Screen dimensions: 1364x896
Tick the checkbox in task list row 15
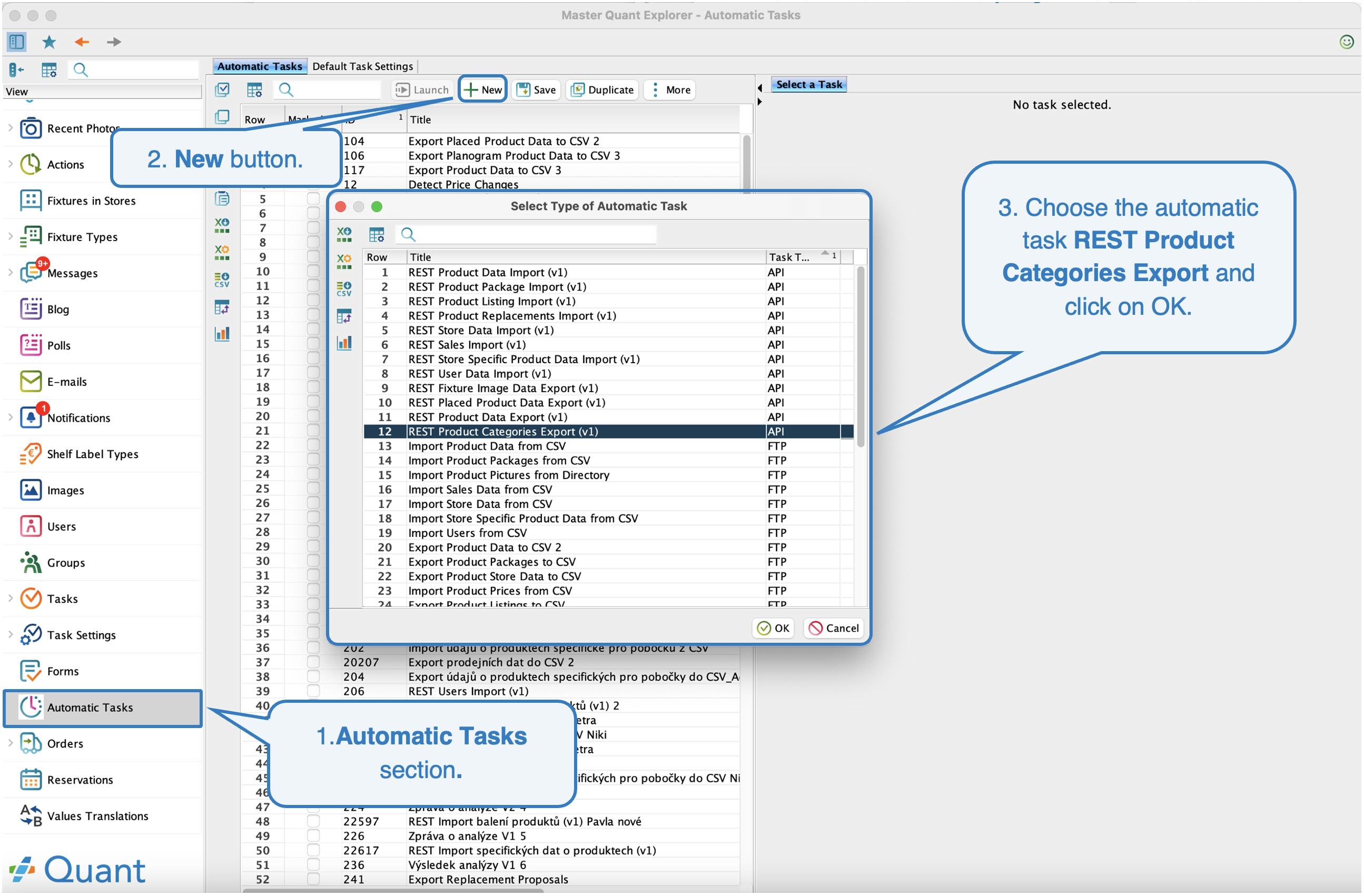pyautogui.click(x=313, y=343)
